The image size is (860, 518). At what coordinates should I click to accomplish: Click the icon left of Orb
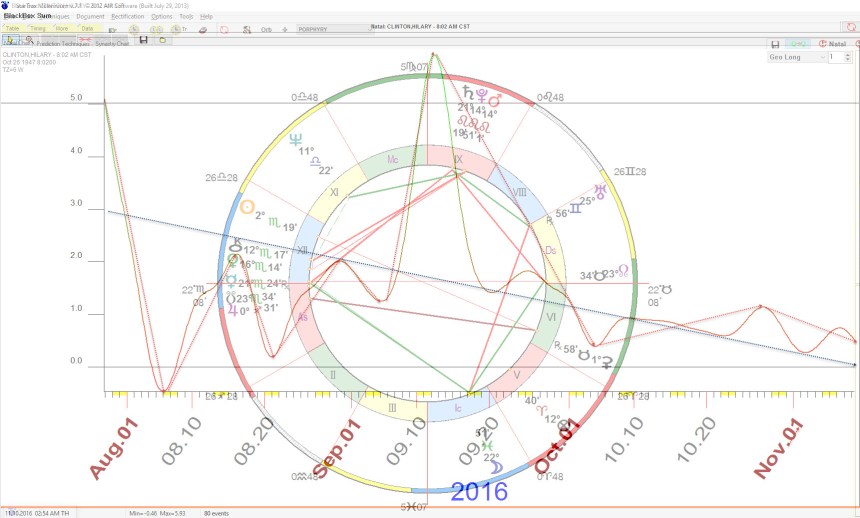click(247, 30)
